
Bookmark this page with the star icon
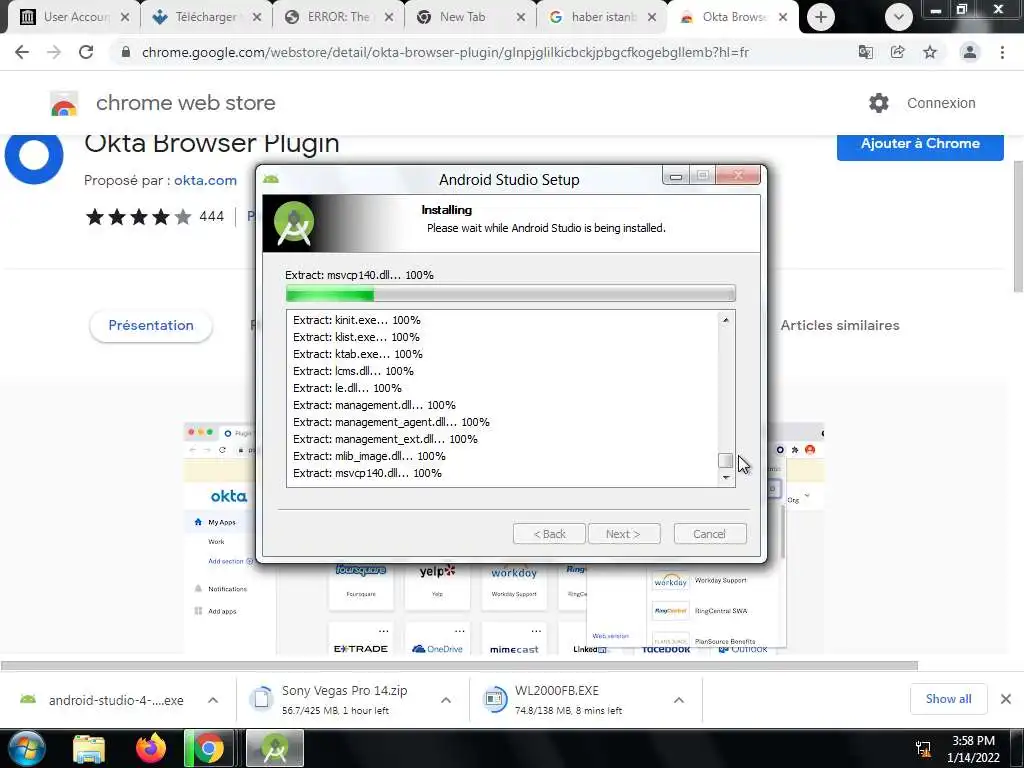point(930,52)
